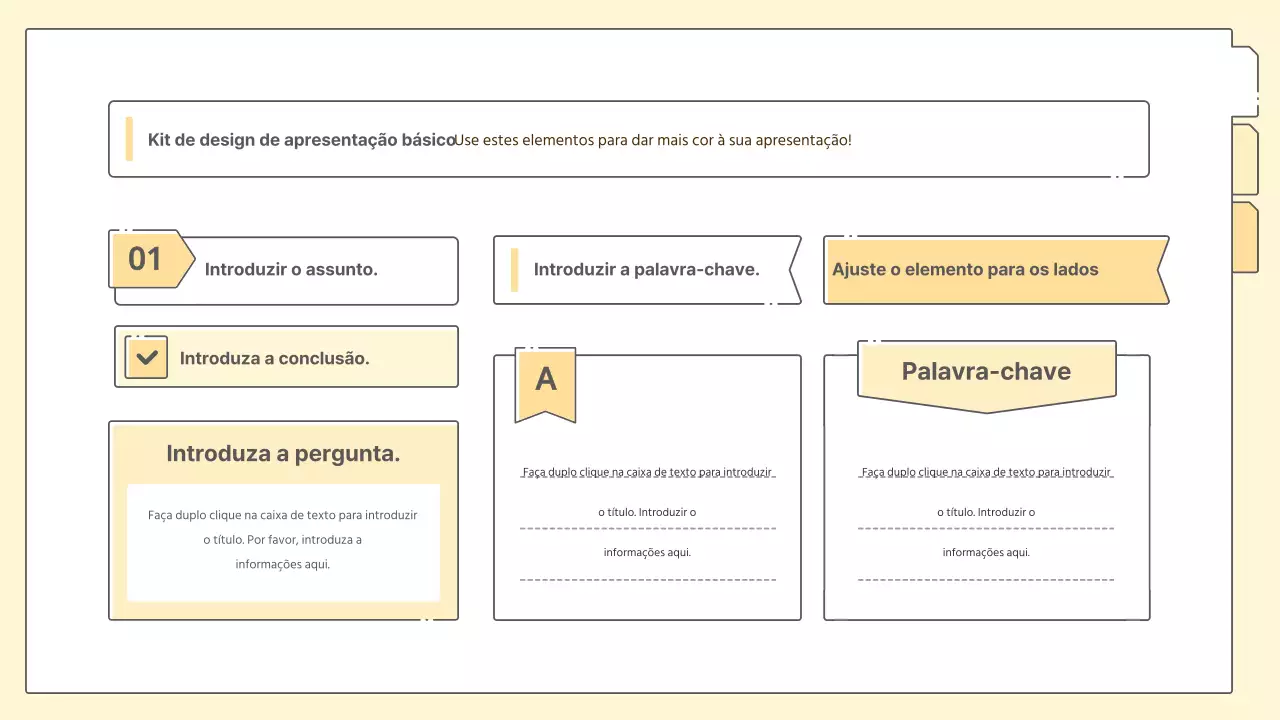Click 'o título. Introduzir o' in the 'A' card
Viewport: 1280px width, 720px height.
pyautogui.click(x=647, y=512)
